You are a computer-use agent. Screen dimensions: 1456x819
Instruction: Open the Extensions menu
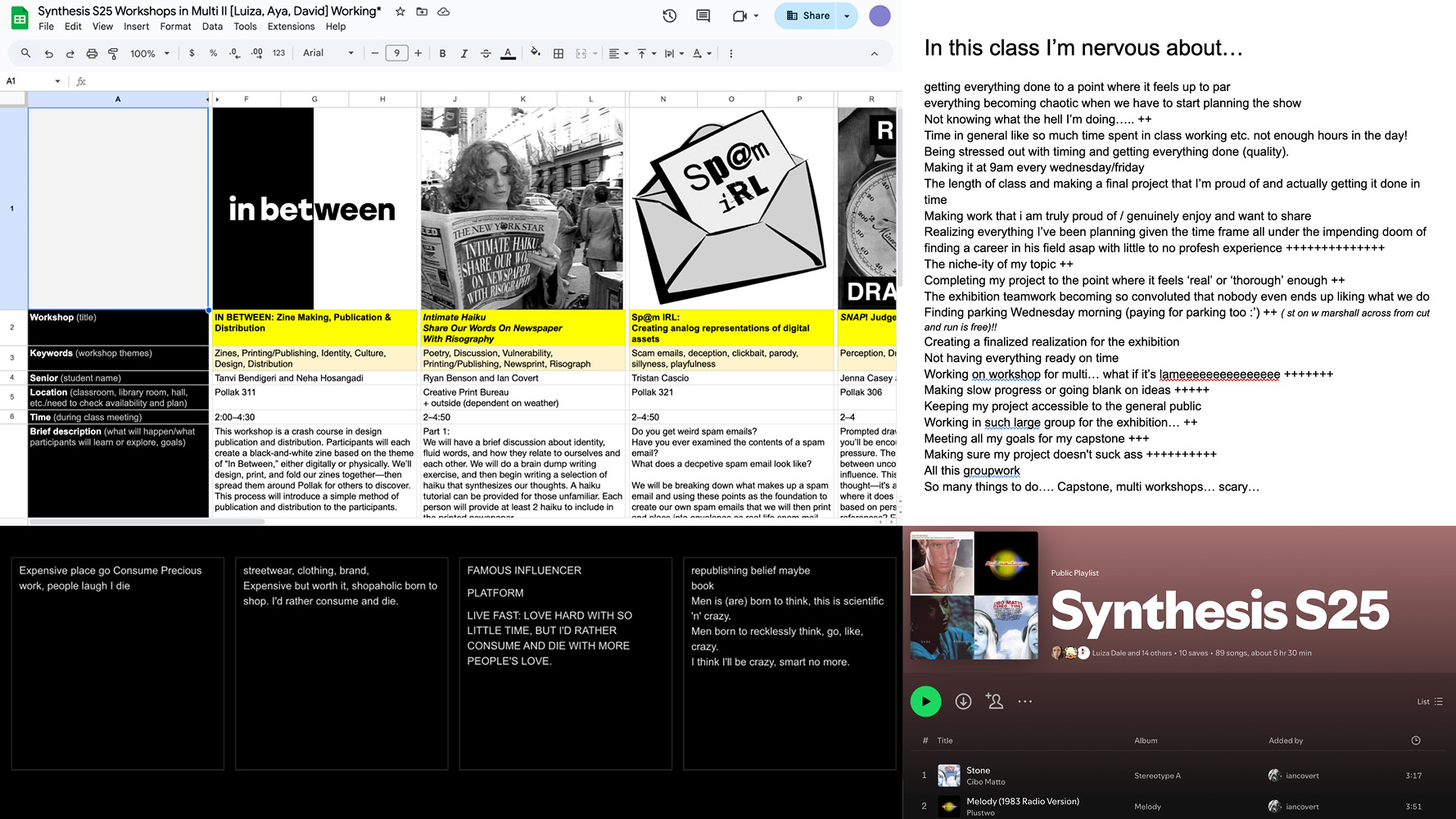click(291, 26)
